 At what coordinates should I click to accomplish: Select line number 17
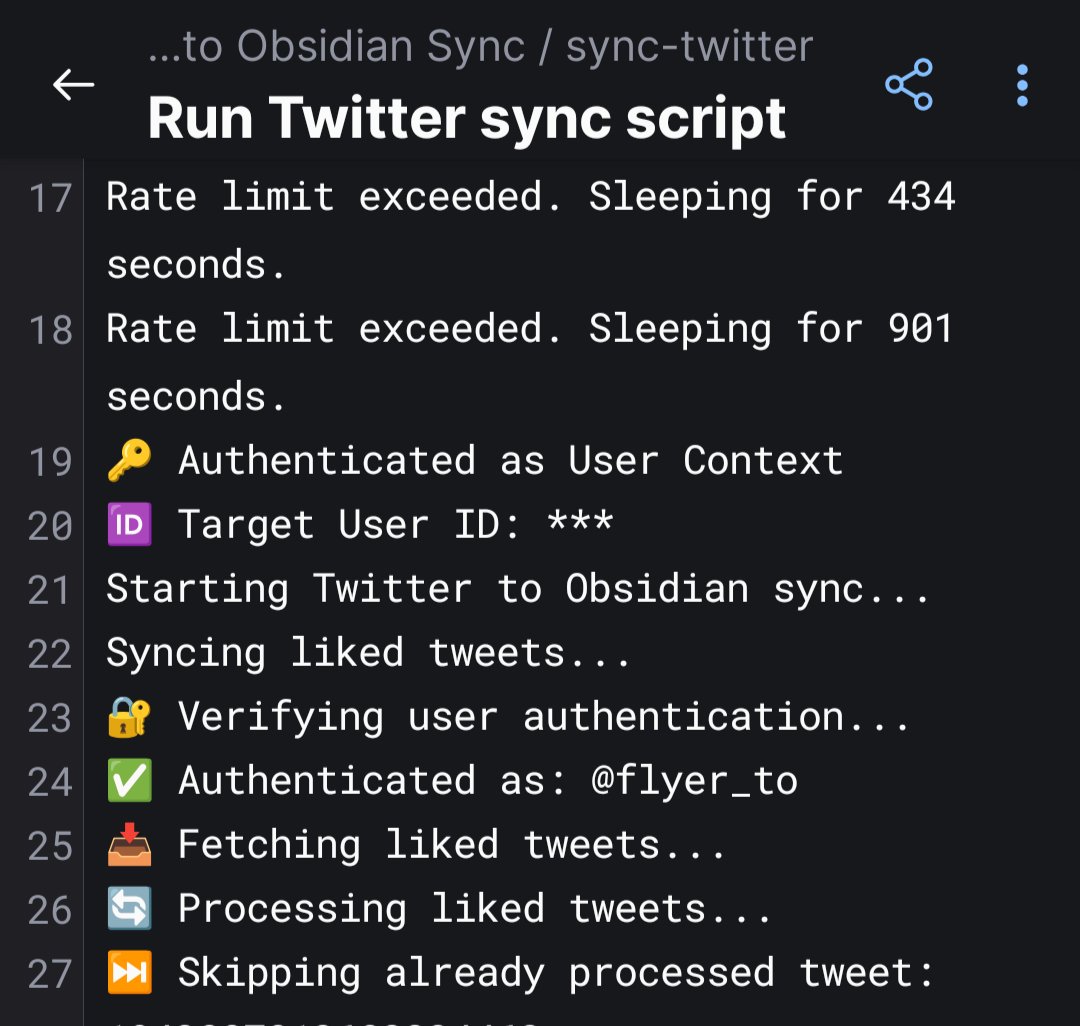50,198
